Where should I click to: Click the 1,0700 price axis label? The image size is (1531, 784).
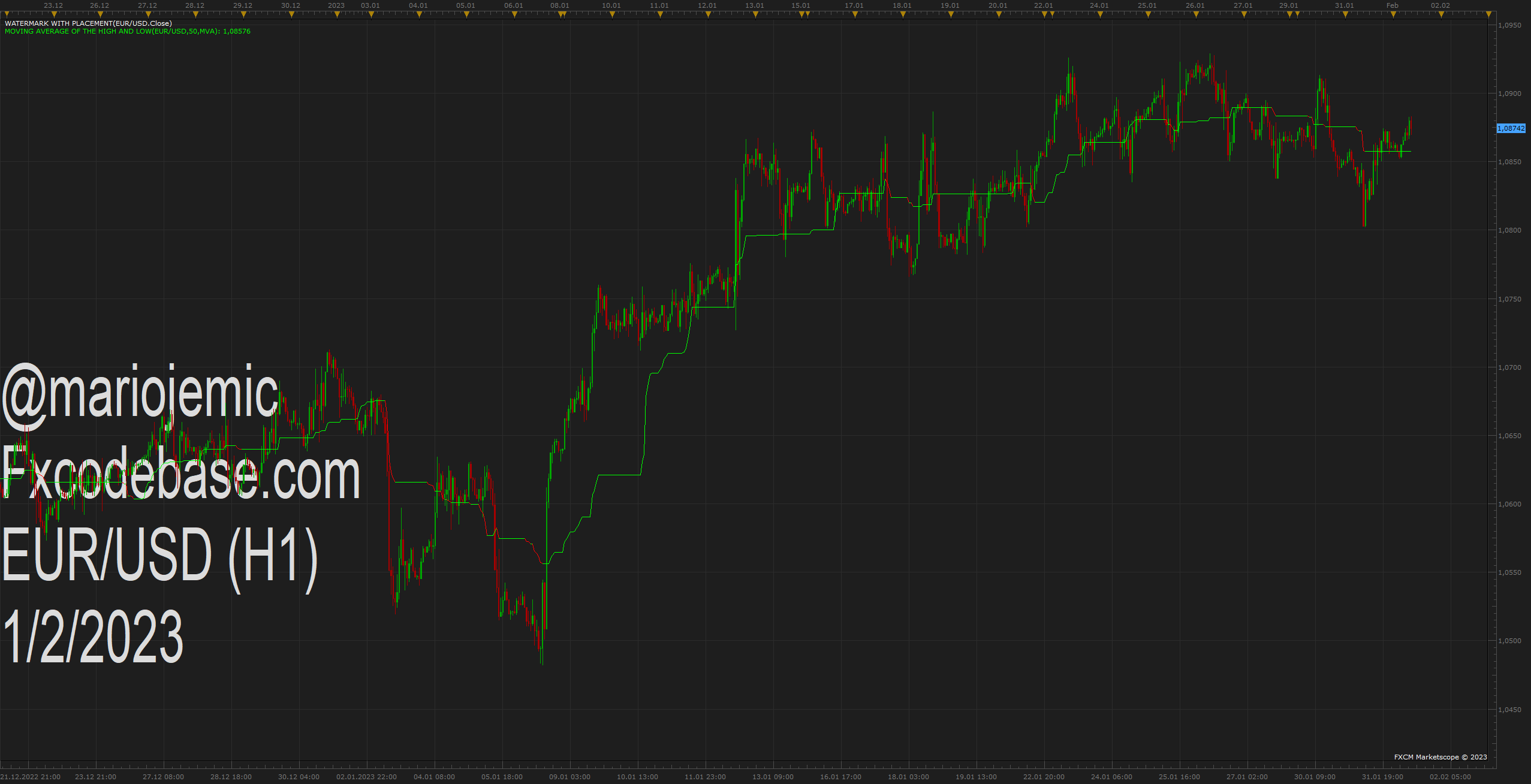pyautogui.click(x=1509, y=367)
